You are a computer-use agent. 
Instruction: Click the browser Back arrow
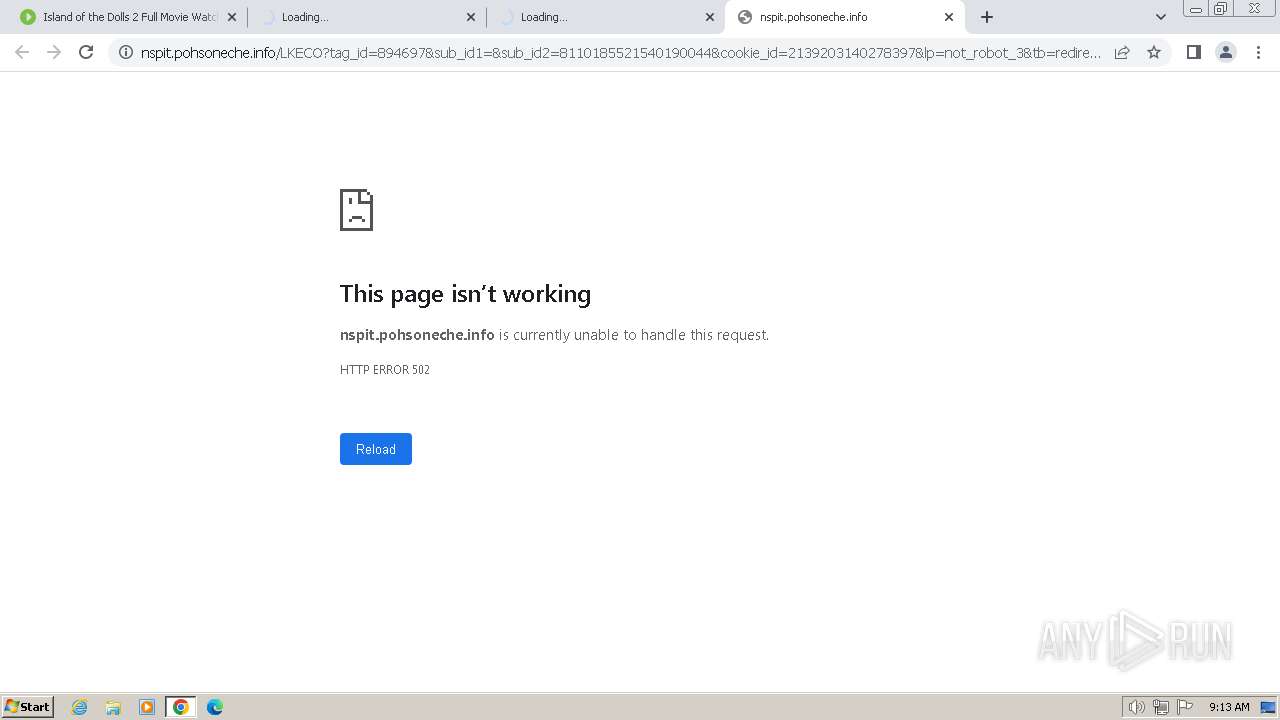pos(22,52)
